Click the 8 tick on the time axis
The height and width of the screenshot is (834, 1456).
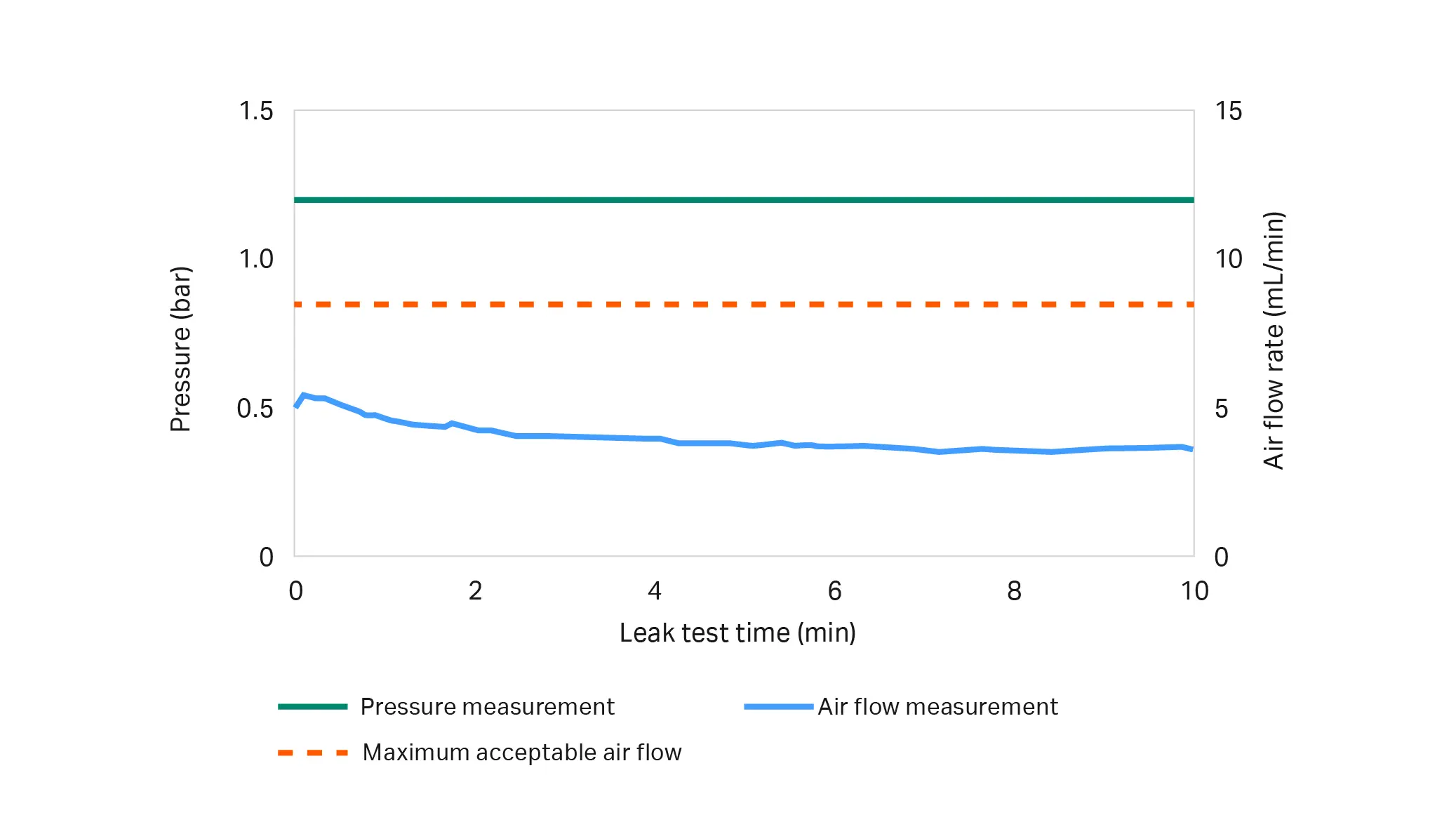point(1014,591)
